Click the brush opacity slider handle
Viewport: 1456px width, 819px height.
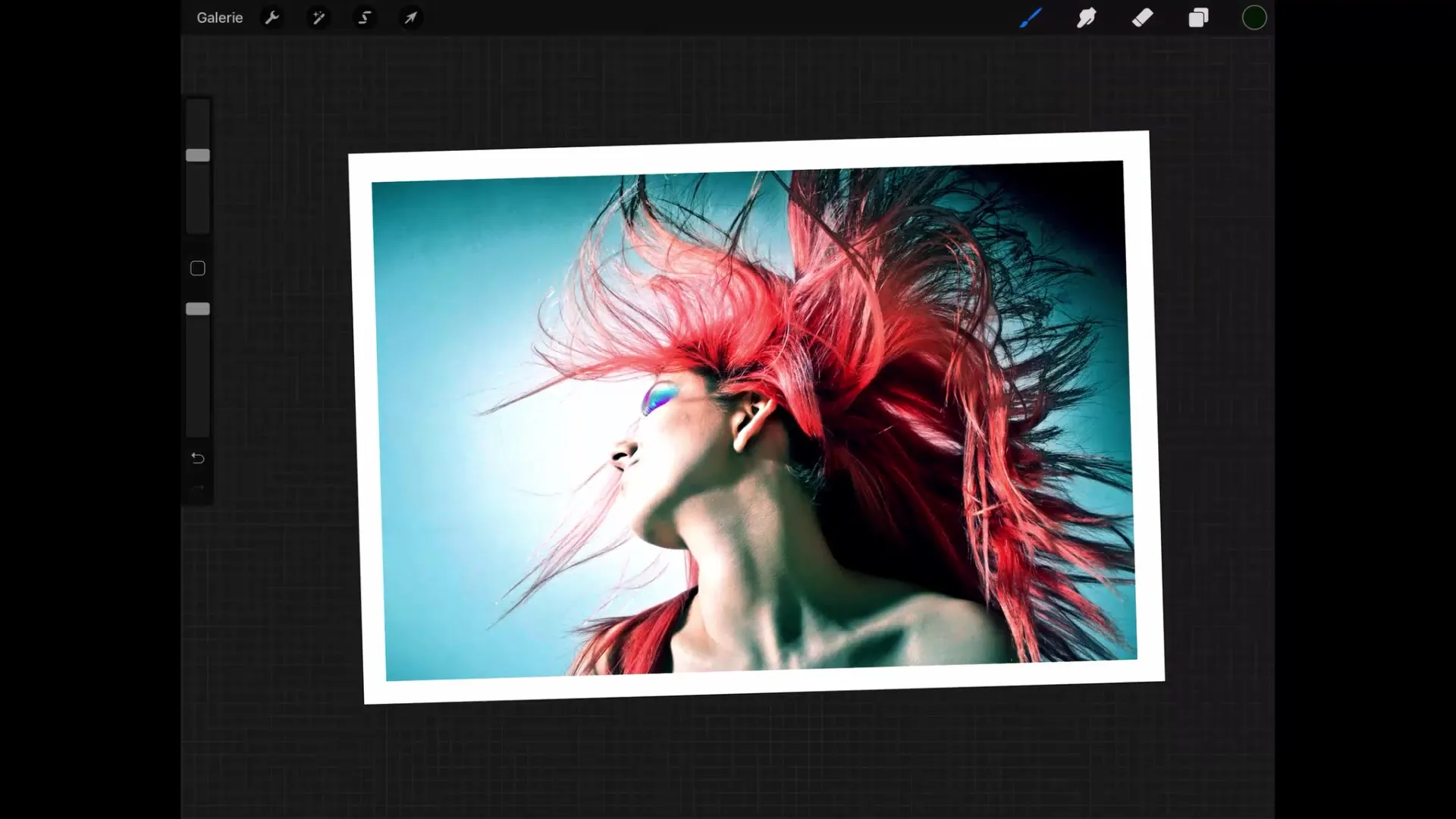[x=198, y=309]
